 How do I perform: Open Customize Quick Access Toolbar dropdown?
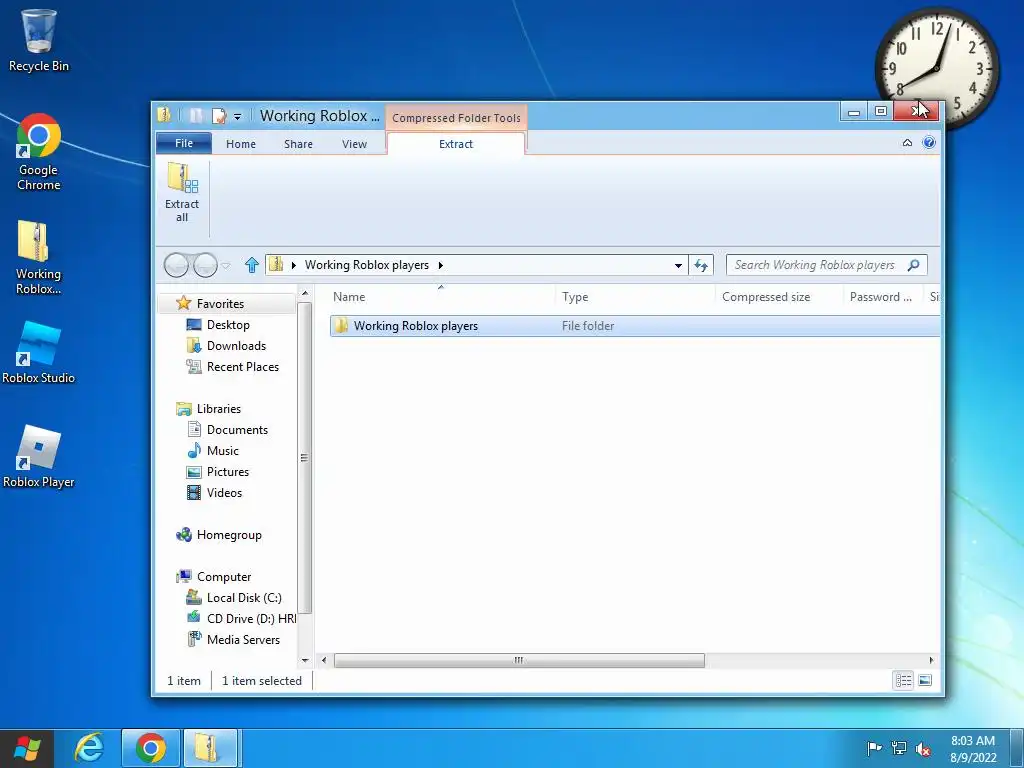[238, 116]
